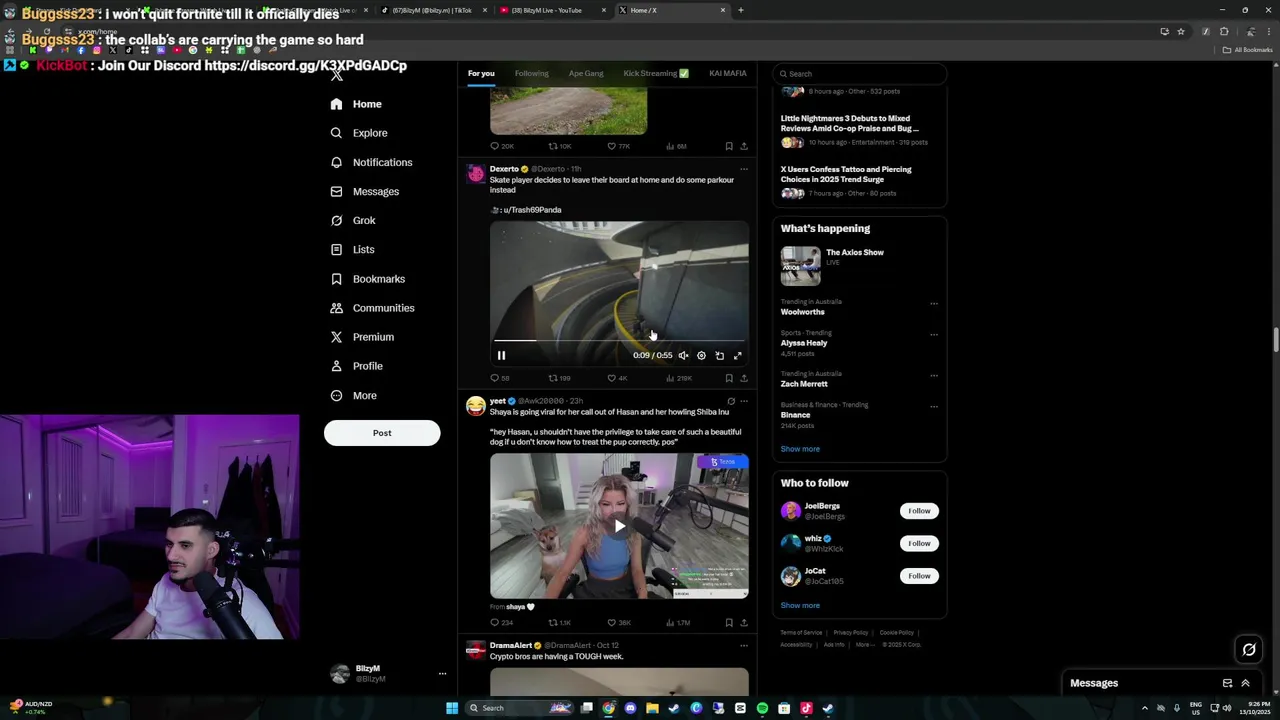
Task: Follow whiz
Action: pyautogui.click(x=919, y=543)
